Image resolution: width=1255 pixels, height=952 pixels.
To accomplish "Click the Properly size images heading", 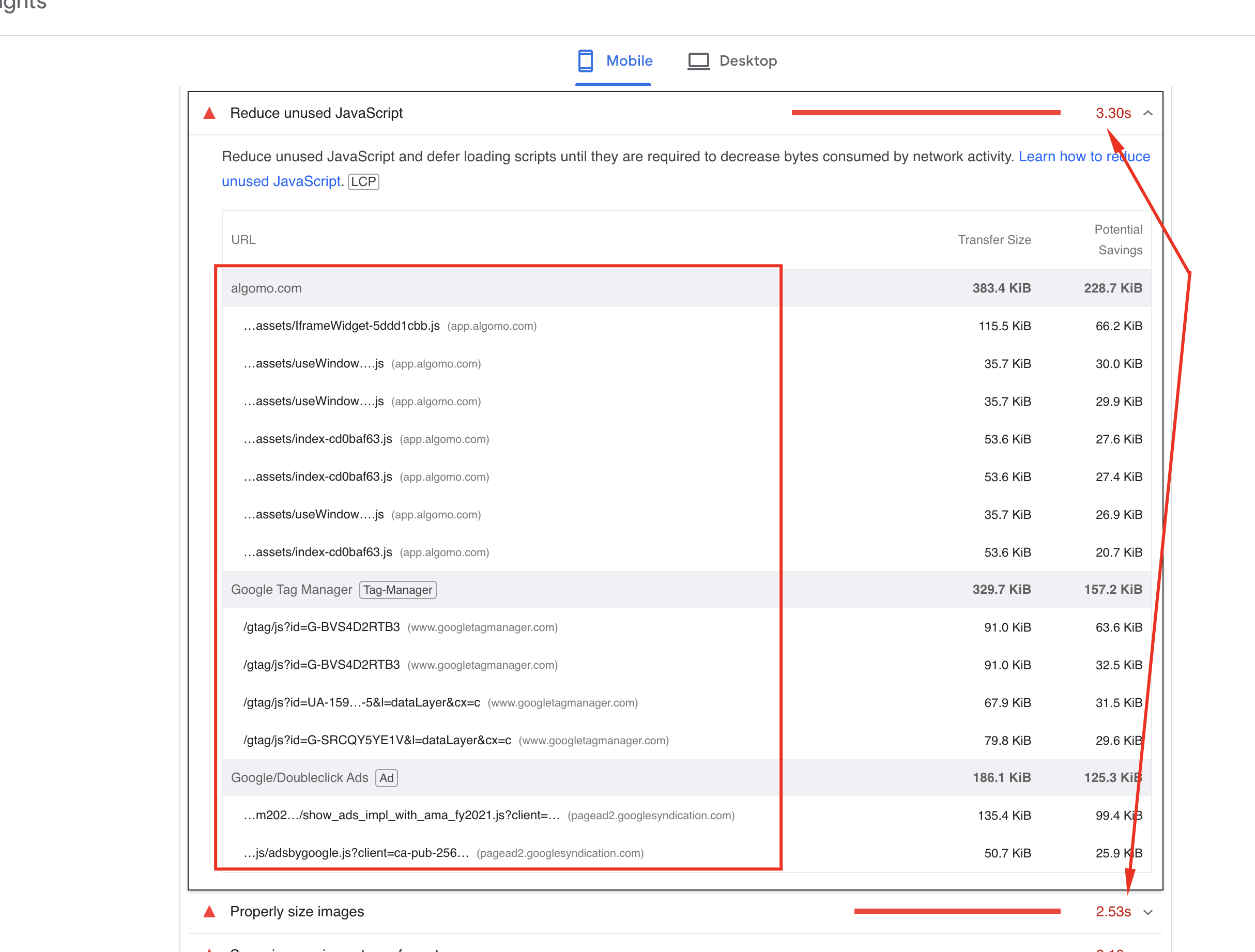I will (x=297, y=911).
